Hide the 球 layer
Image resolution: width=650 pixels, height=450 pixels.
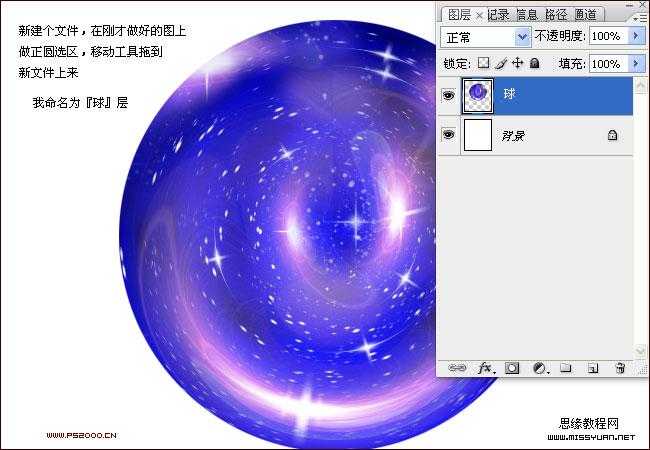click(448, 96)
